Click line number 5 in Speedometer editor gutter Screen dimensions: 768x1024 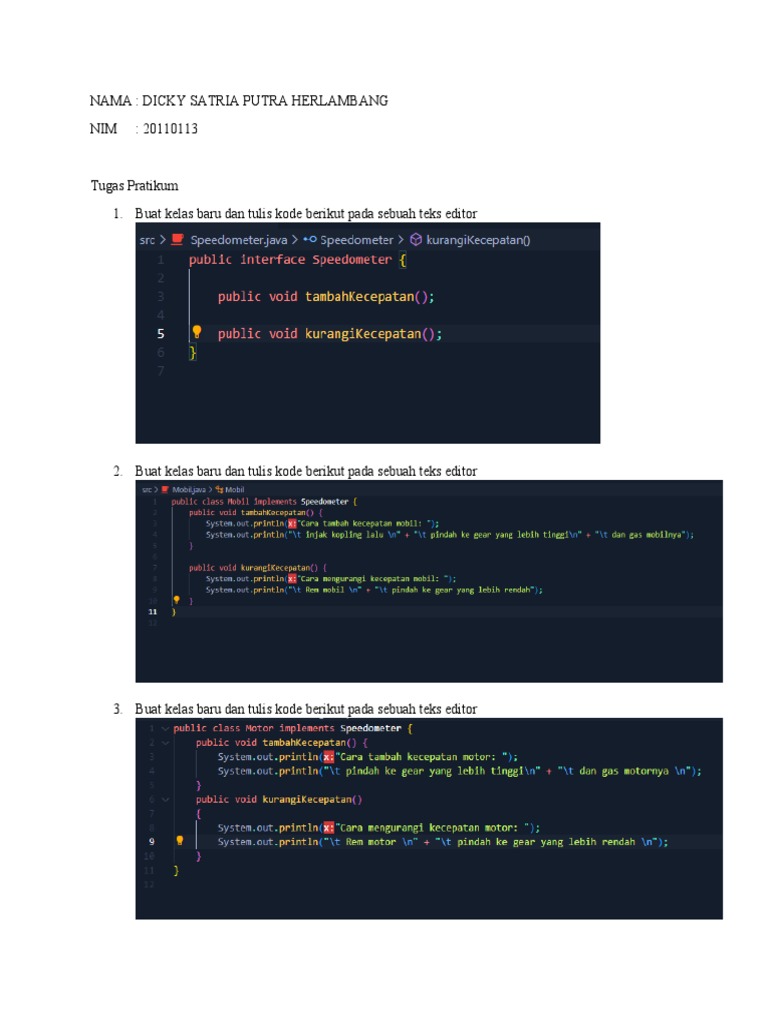[161, 334]
